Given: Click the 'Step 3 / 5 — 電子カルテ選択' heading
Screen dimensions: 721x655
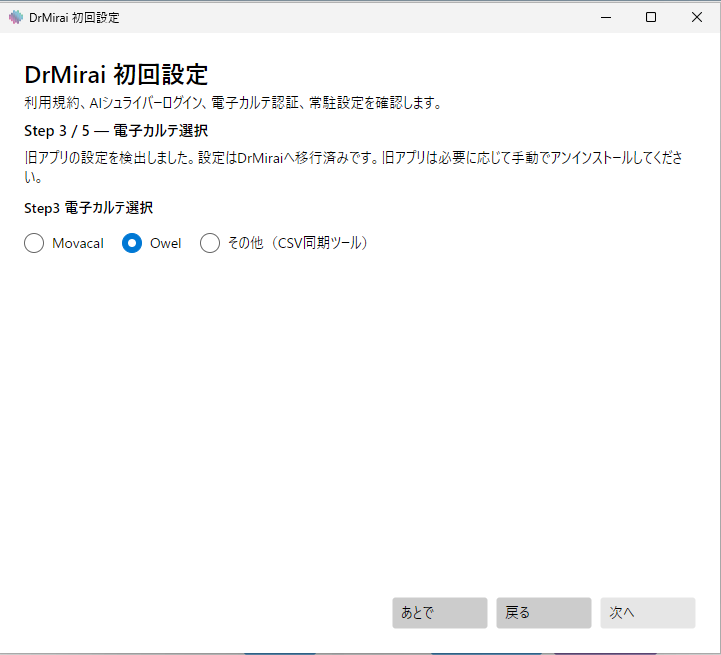Looking at the screenshot, I should 116,131.
